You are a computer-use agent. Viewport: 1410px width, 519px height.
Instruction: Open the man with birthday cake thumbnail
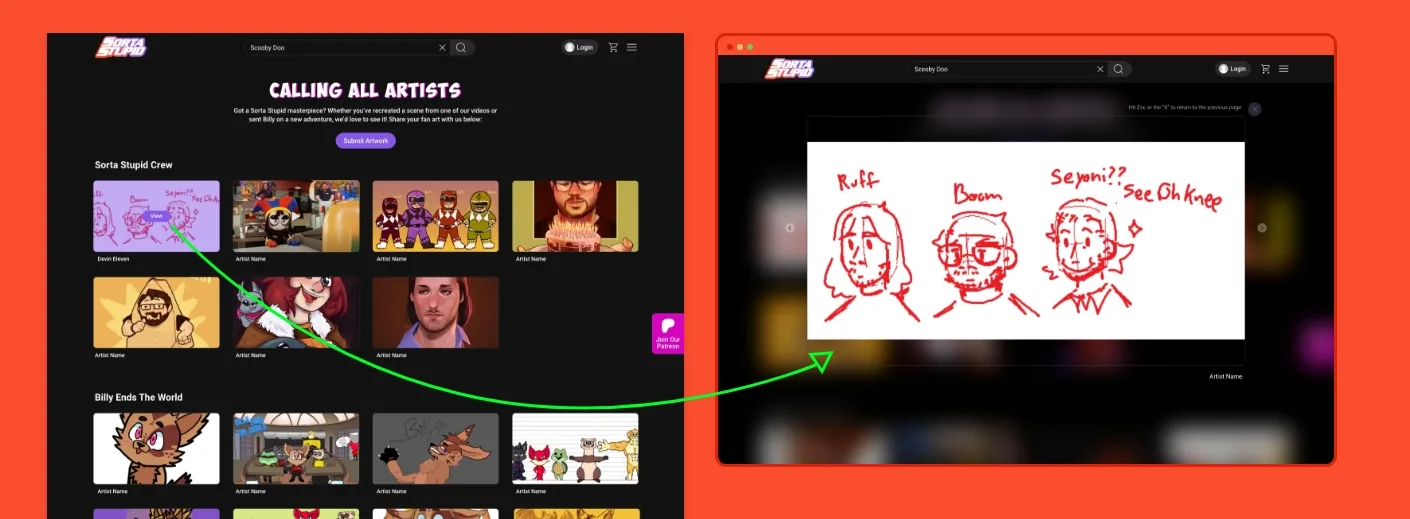click(x=575, y=216)
